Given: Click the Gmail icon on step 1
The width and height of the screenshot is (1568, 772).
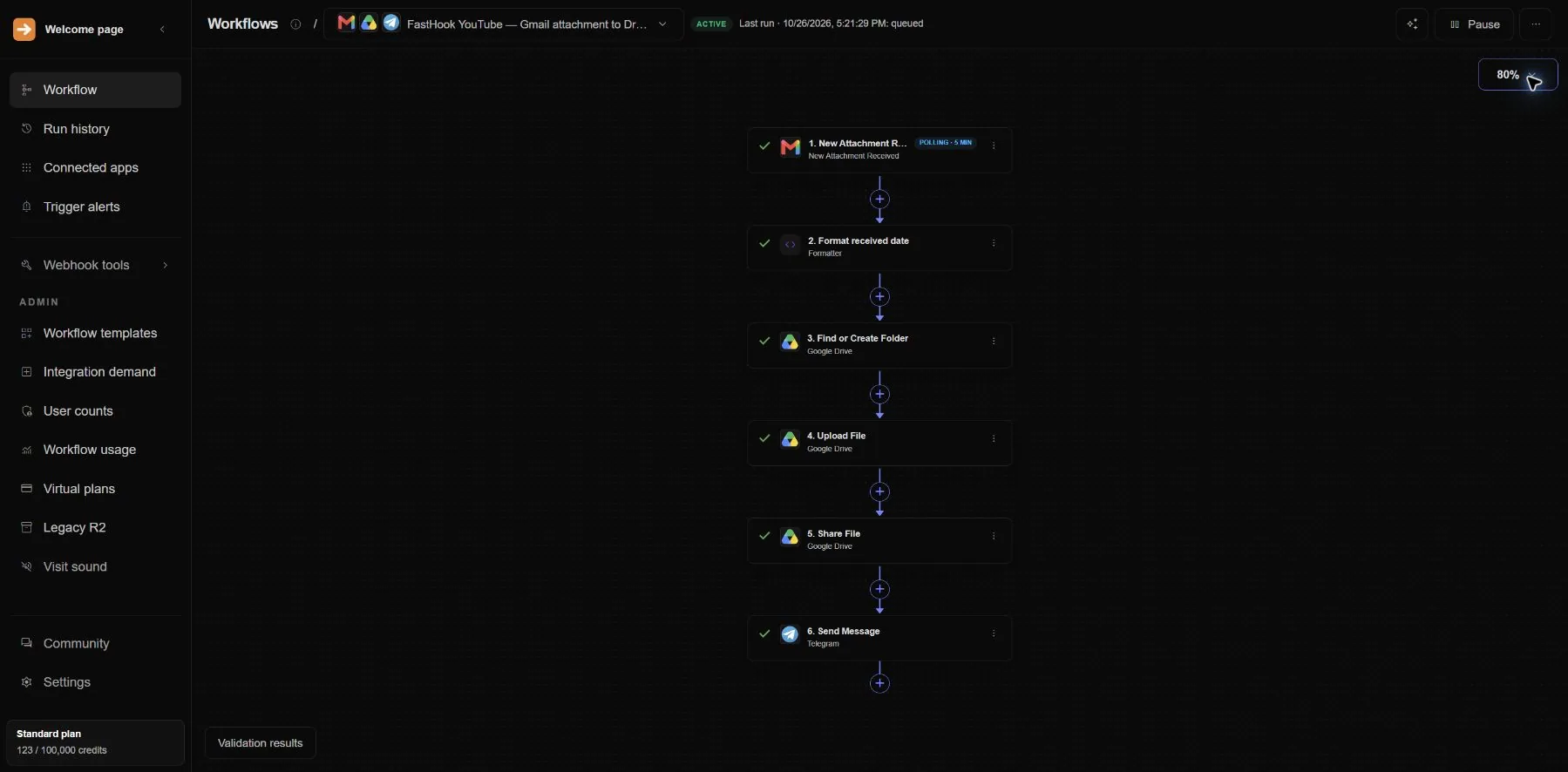Looking at the screenshot, I should click(x=791, y=147).
